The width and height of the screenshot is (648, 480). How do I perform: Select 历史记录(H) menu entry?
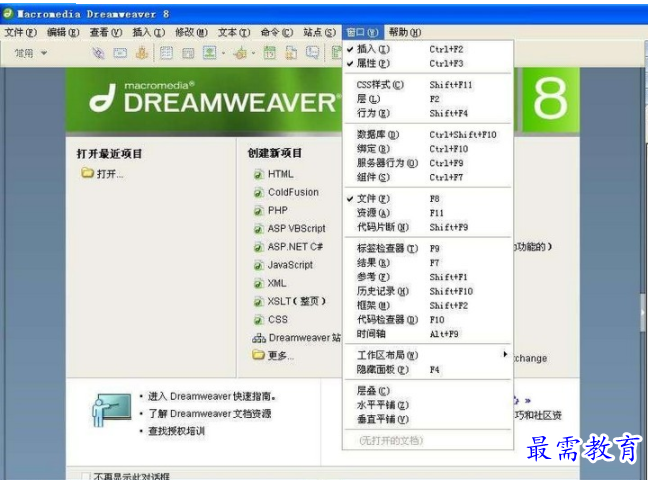click(x=428, y=291)
